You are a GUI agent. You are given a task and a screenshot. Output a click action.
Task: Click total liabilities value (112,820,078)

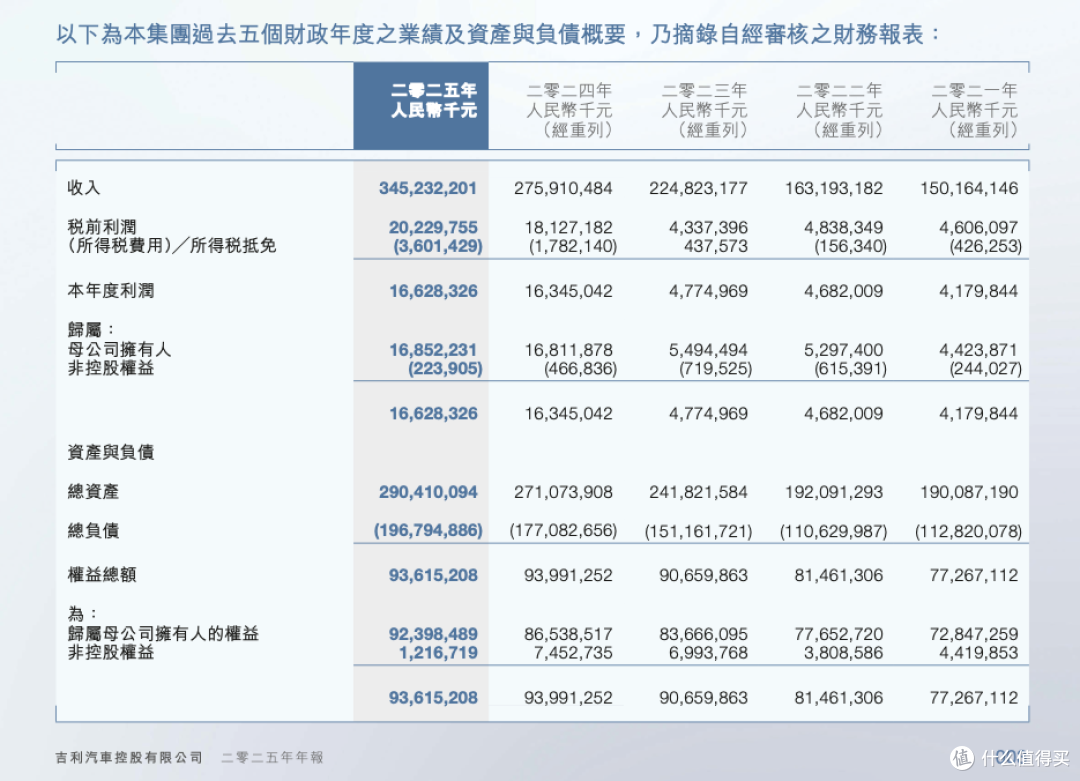[968, 531]
